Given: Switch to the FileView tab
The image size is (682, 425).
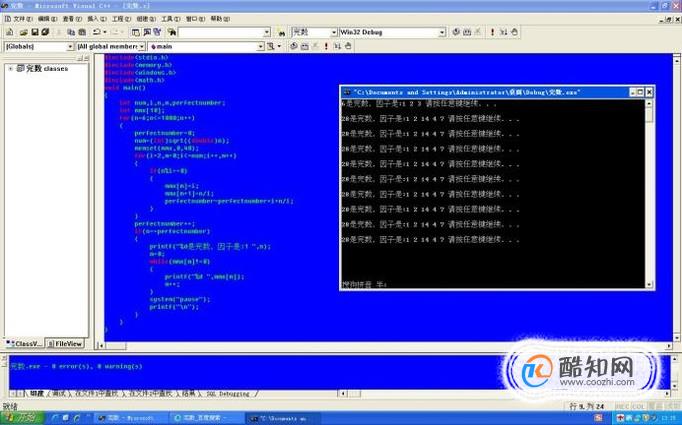Looking at the screenshot, I should 65,344.
